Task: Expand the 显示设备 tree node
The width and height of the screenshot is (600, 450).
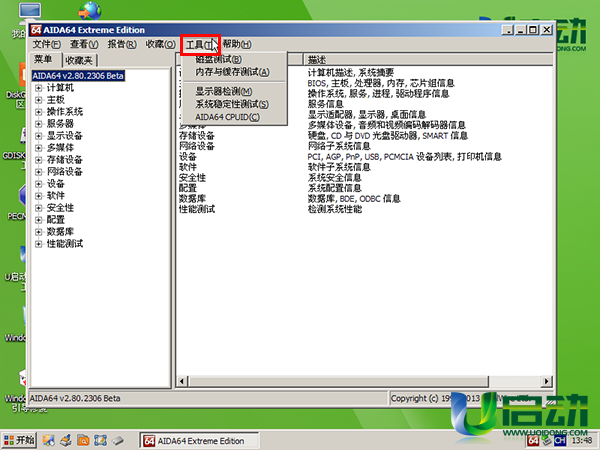Action: tap(38, 136)
